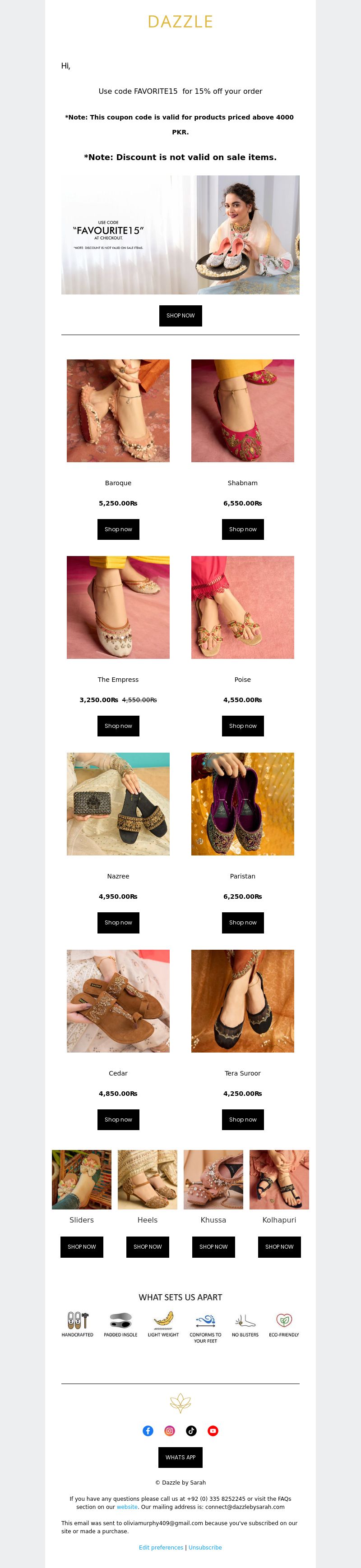
Task: Click SHOP NOW under Kolhapuri category
Action: (279, 1246)
